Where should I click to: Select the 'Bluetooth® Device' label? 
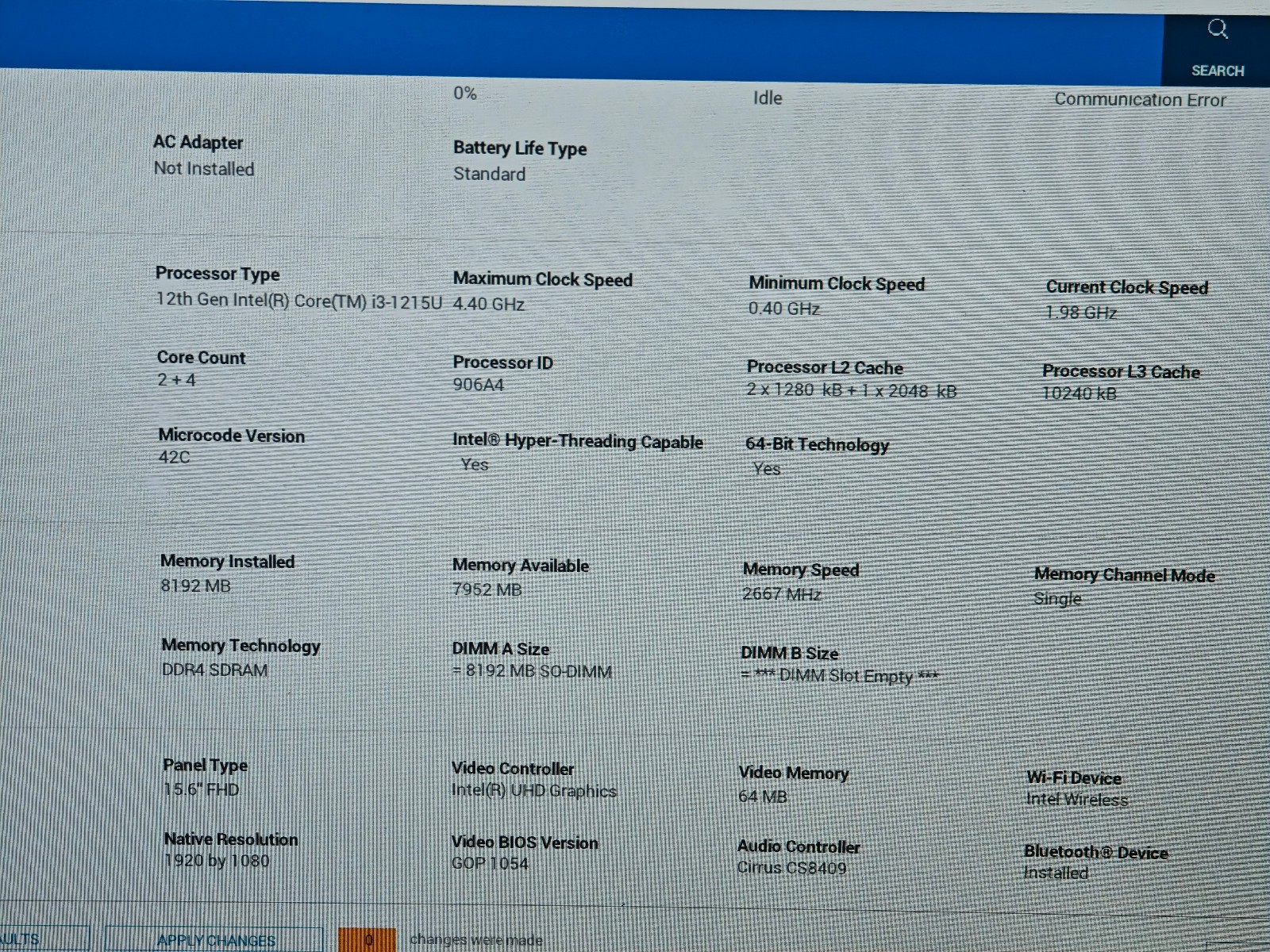pyautogui.click(x=1096, y=852)
